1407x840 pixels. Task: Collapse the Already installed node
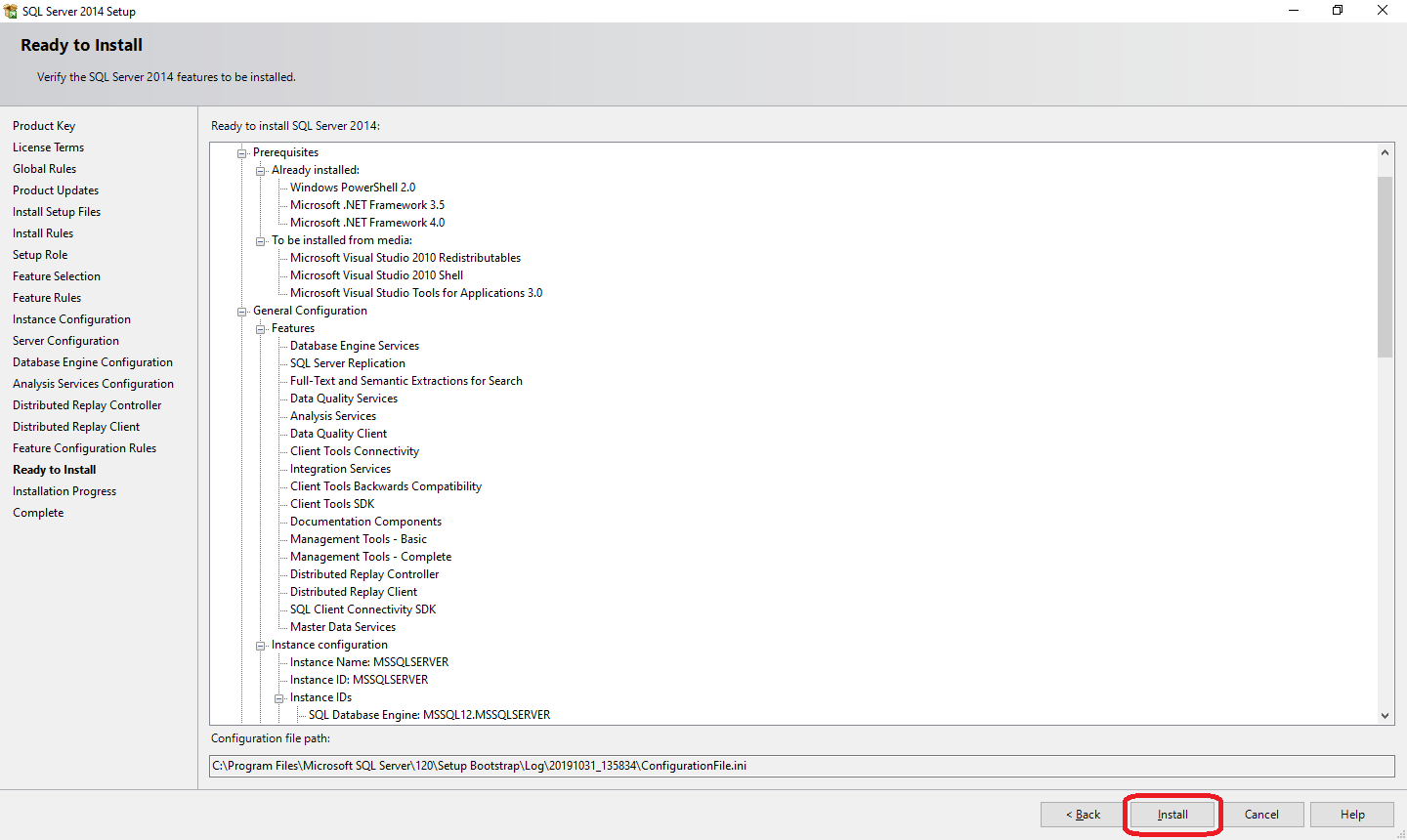tap(261, 171)
